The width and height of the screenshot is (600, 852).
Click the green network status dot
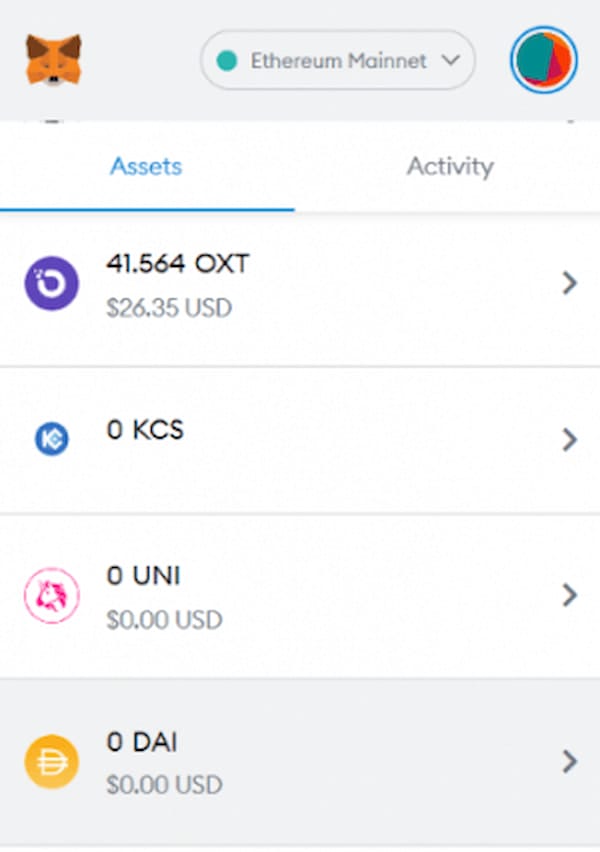[x=226, y=61]
